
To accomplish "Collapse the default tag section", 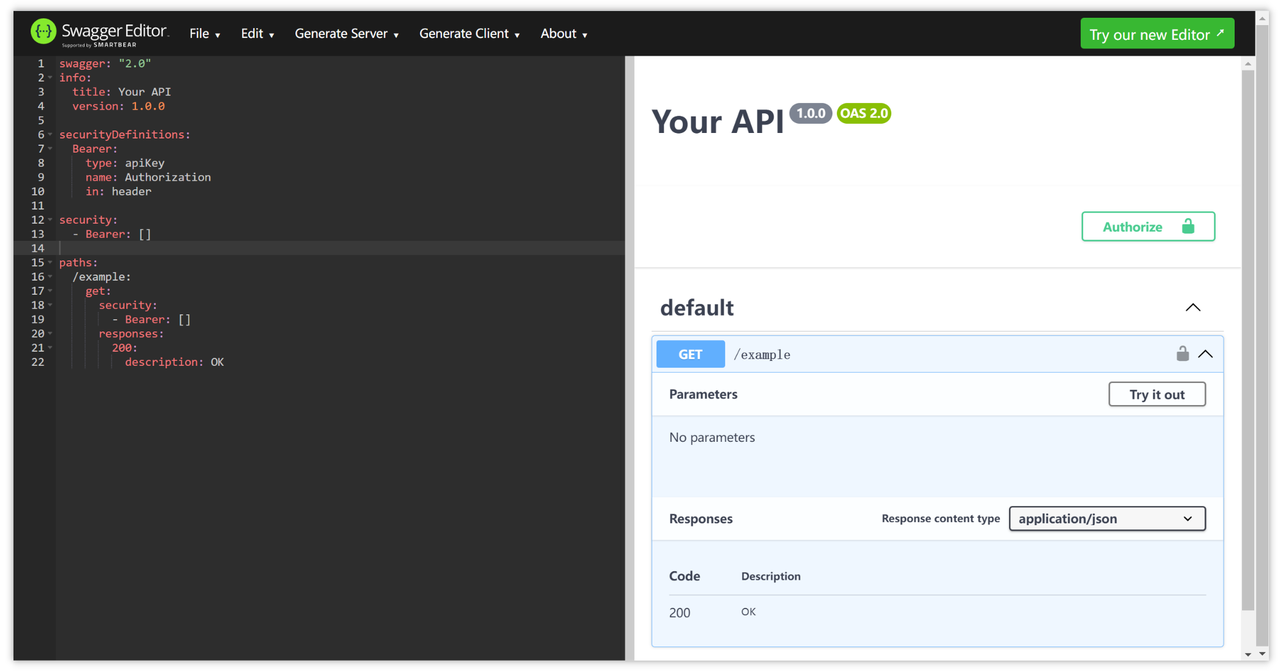I will click(1193, 308).
